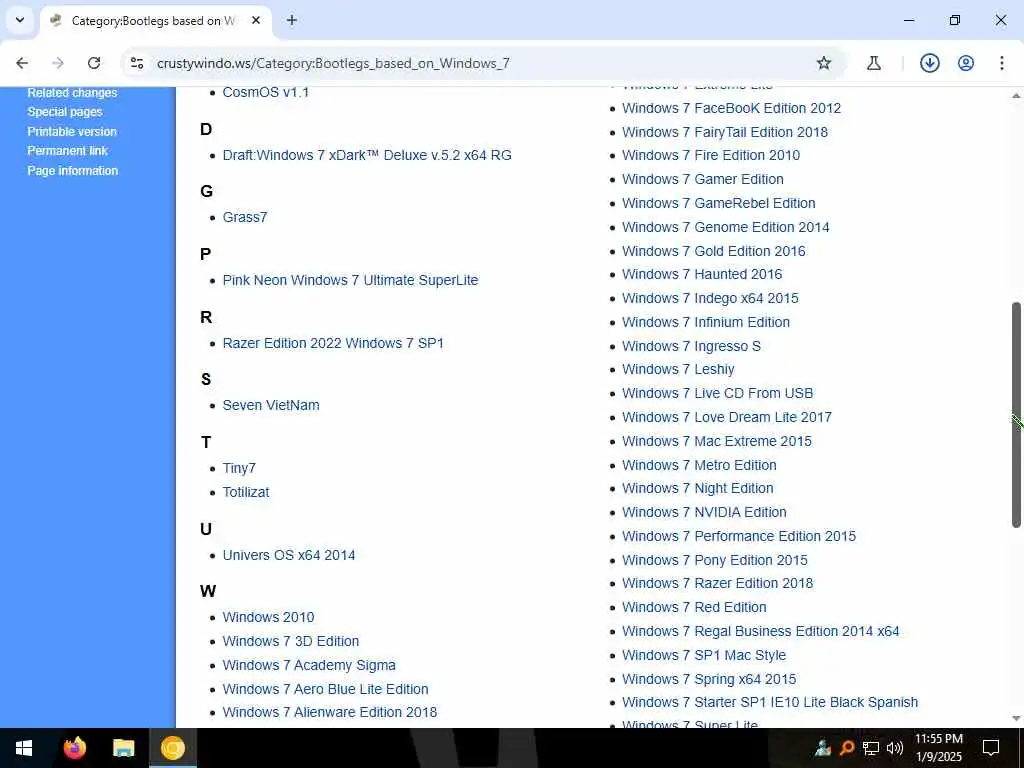The image size is (1024, 768).
Task: Open Windows 7 Regal Business Edition 2014 x64
Action: pos(760,632)
